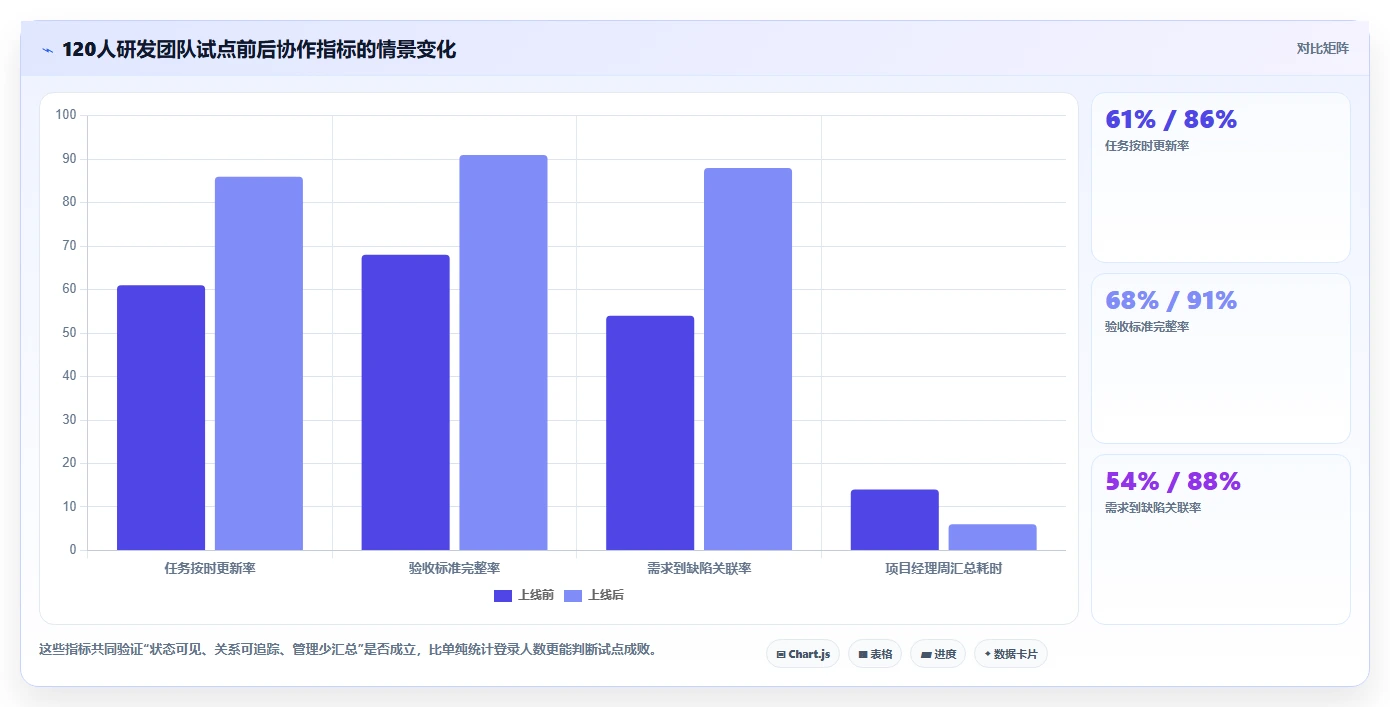Click the Chart.js tag pill

coord(803,654)
